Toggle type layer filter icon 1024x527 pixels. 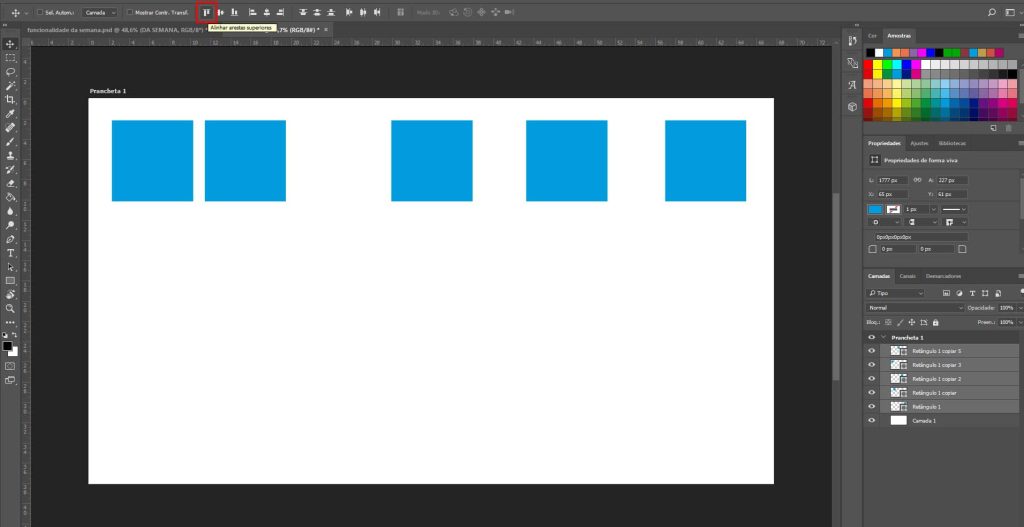coord(972,293)
